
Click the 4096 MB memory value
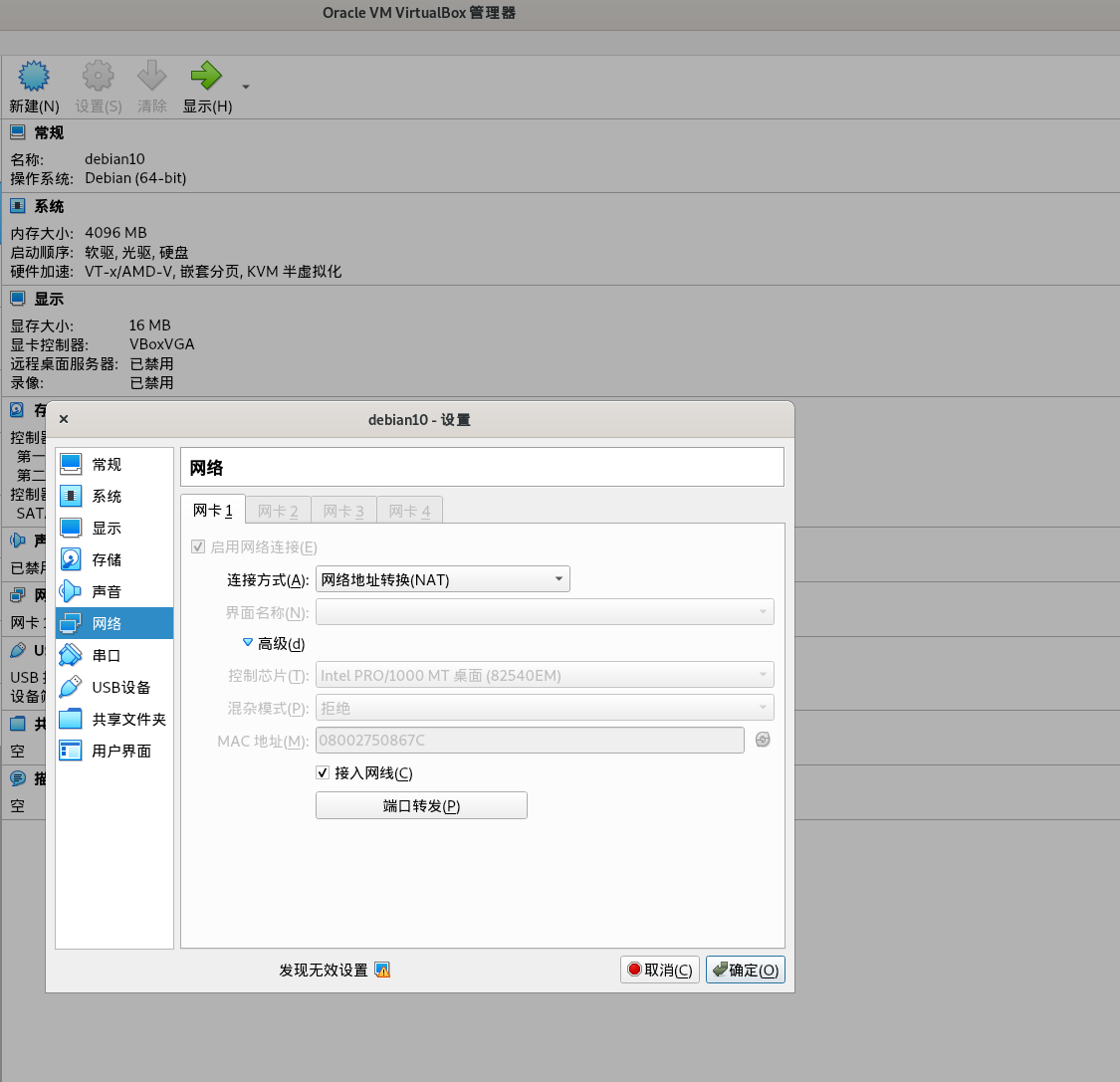(115, 233)
